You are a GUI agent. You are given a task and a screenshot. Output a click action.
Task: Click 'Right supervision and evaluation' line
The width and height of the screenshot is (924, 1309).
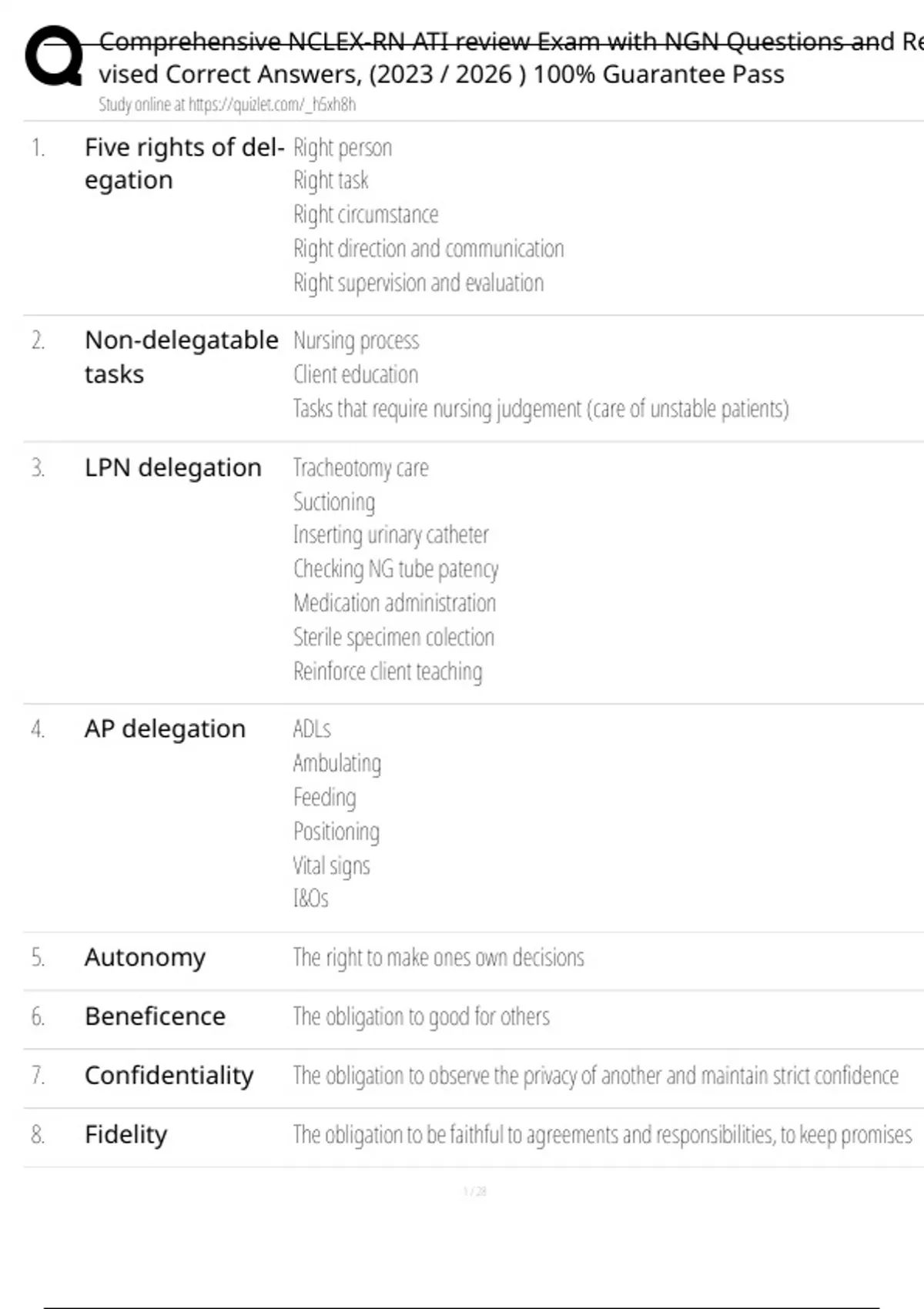click(418, 283)
